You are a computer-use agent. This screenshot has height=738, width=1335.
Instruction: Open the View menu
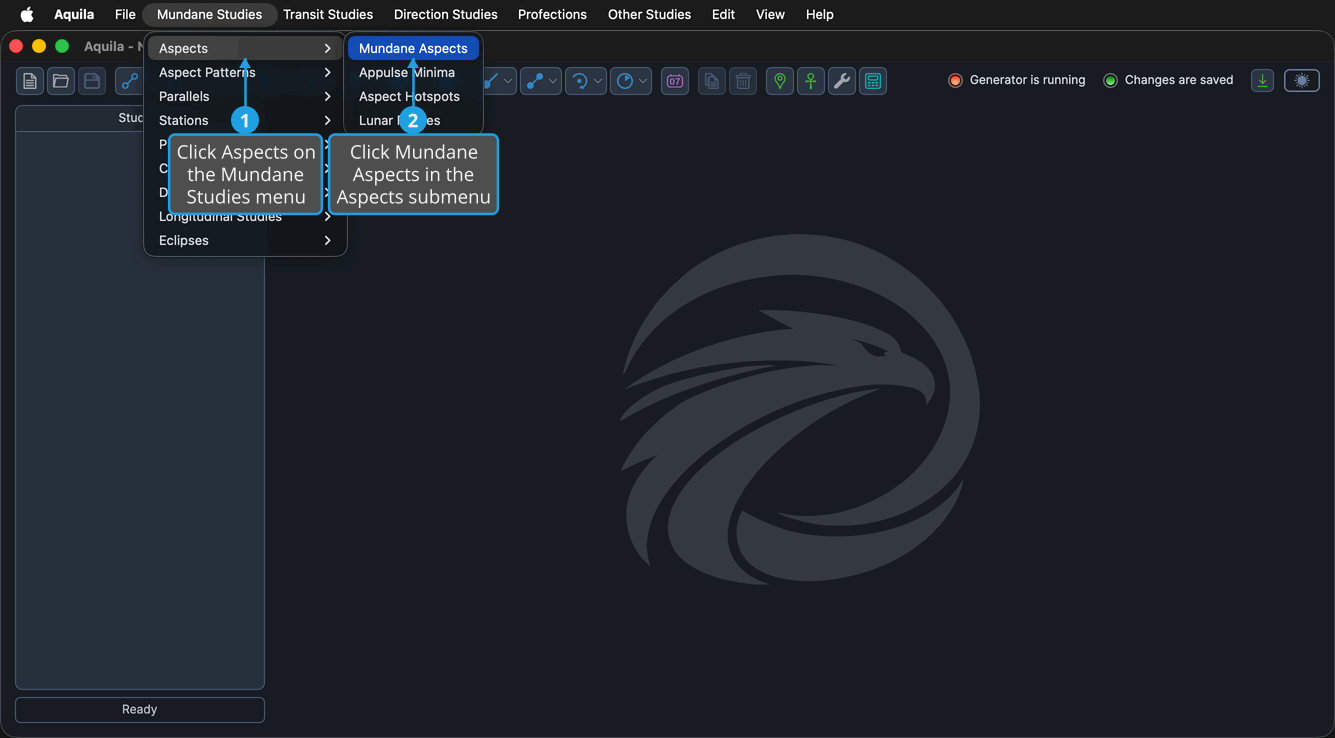[770, 14]
